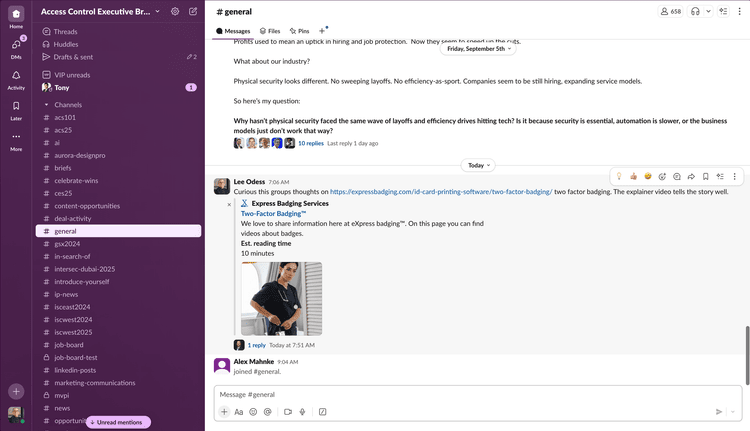Open the expressbadging.com two-factor badging link

(441, 192)
